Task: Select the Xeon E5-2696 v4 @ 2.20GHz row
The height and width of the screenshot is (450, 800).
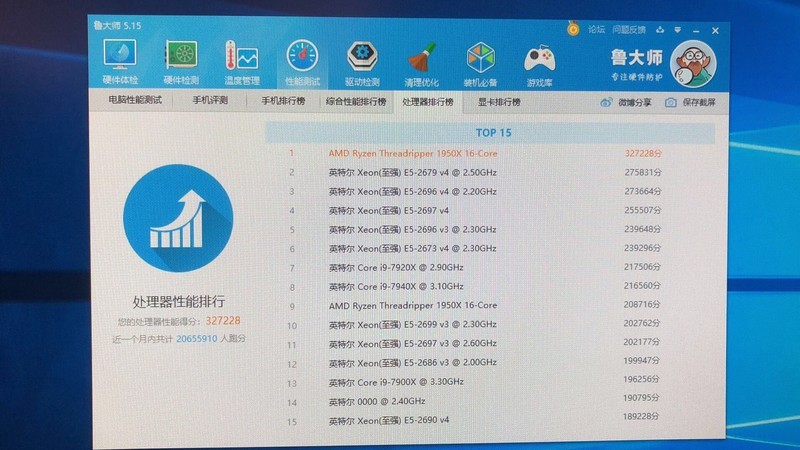Action: pos(476,191)
